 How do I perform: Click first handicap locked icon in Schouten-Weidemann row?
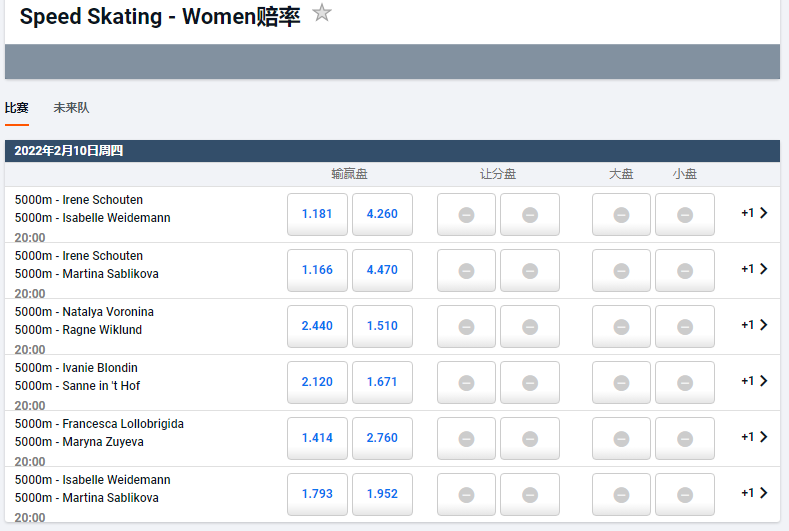[x=466, y=214]
